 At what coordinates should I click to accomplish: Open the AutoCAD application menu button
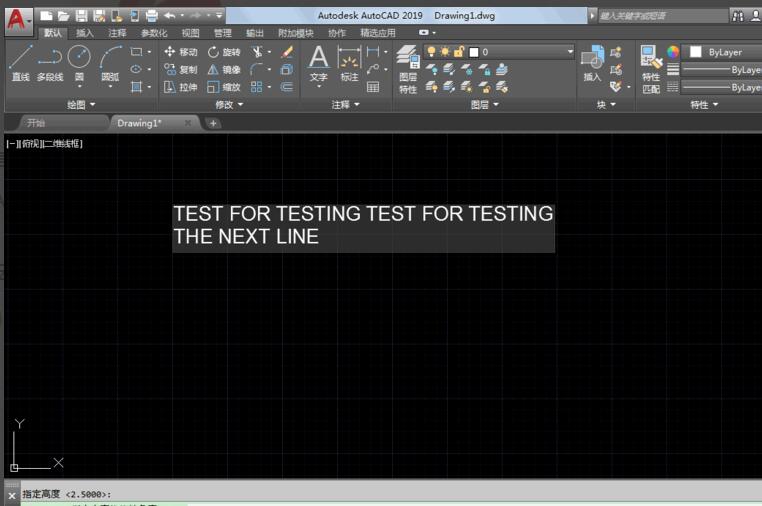click(18, 20)
